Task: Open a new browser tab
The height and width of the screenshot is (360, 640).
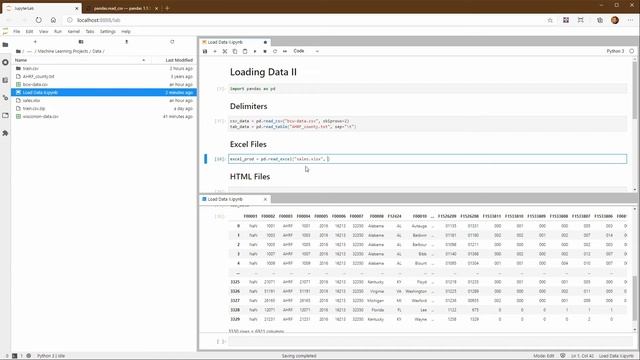Action: pos(167,8)
